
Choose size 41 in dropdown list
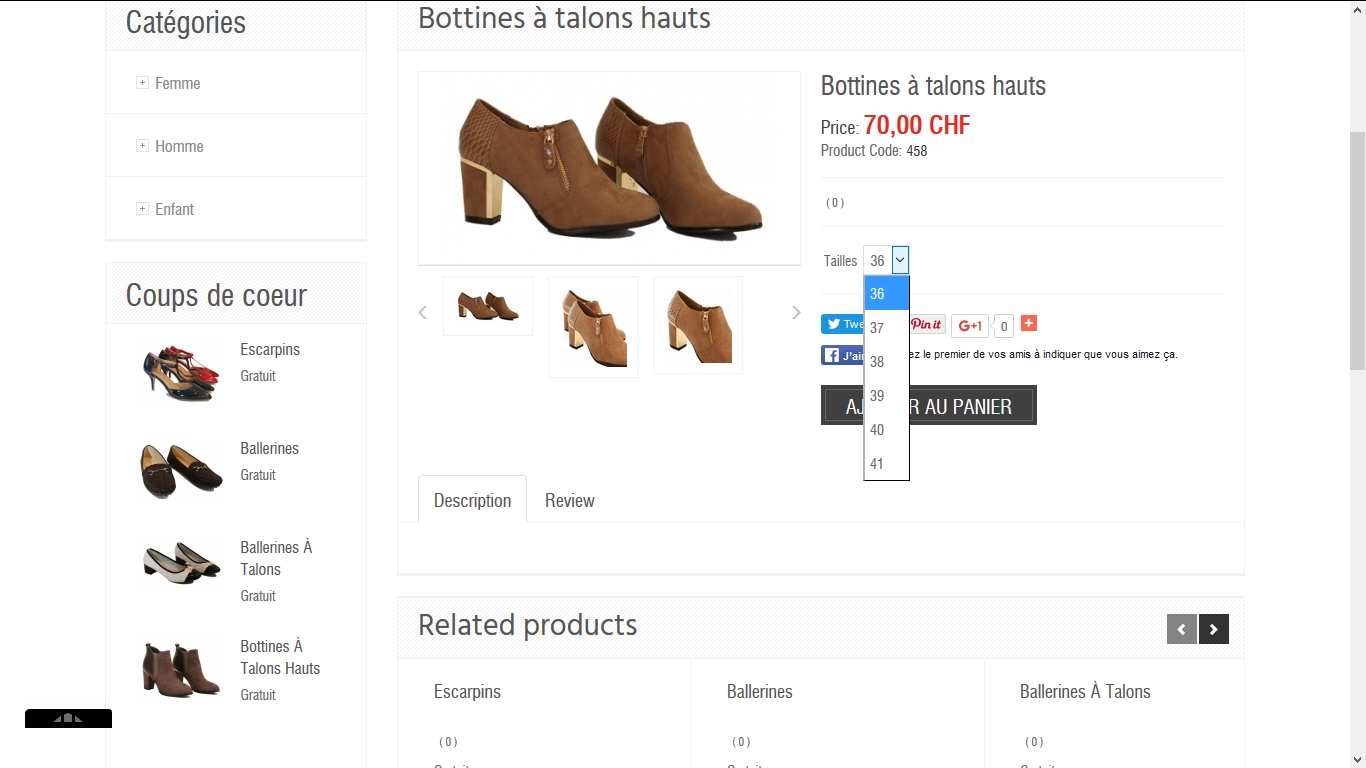877,464
